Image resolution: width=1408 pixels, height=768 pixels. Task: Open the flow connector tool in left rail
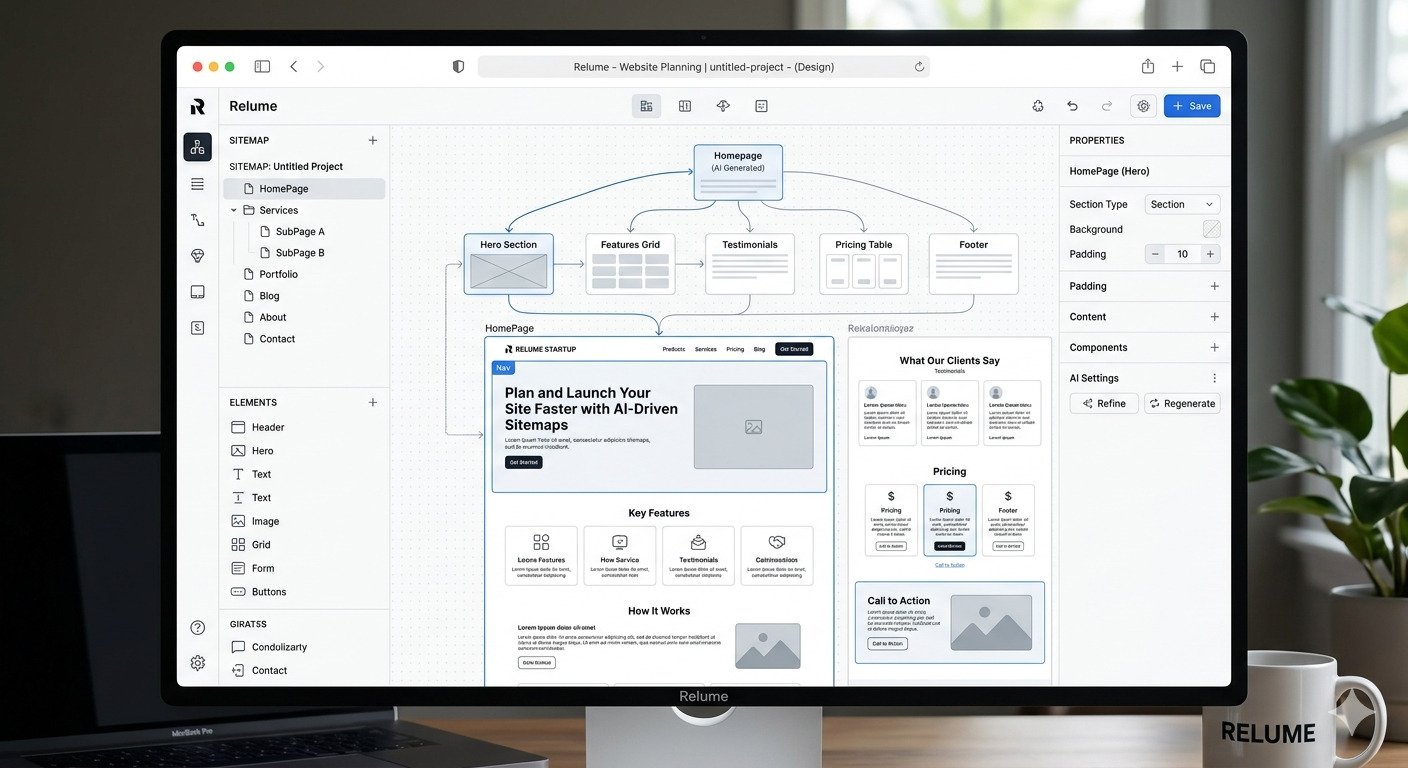pyautogui.click(x=197, y=220)
